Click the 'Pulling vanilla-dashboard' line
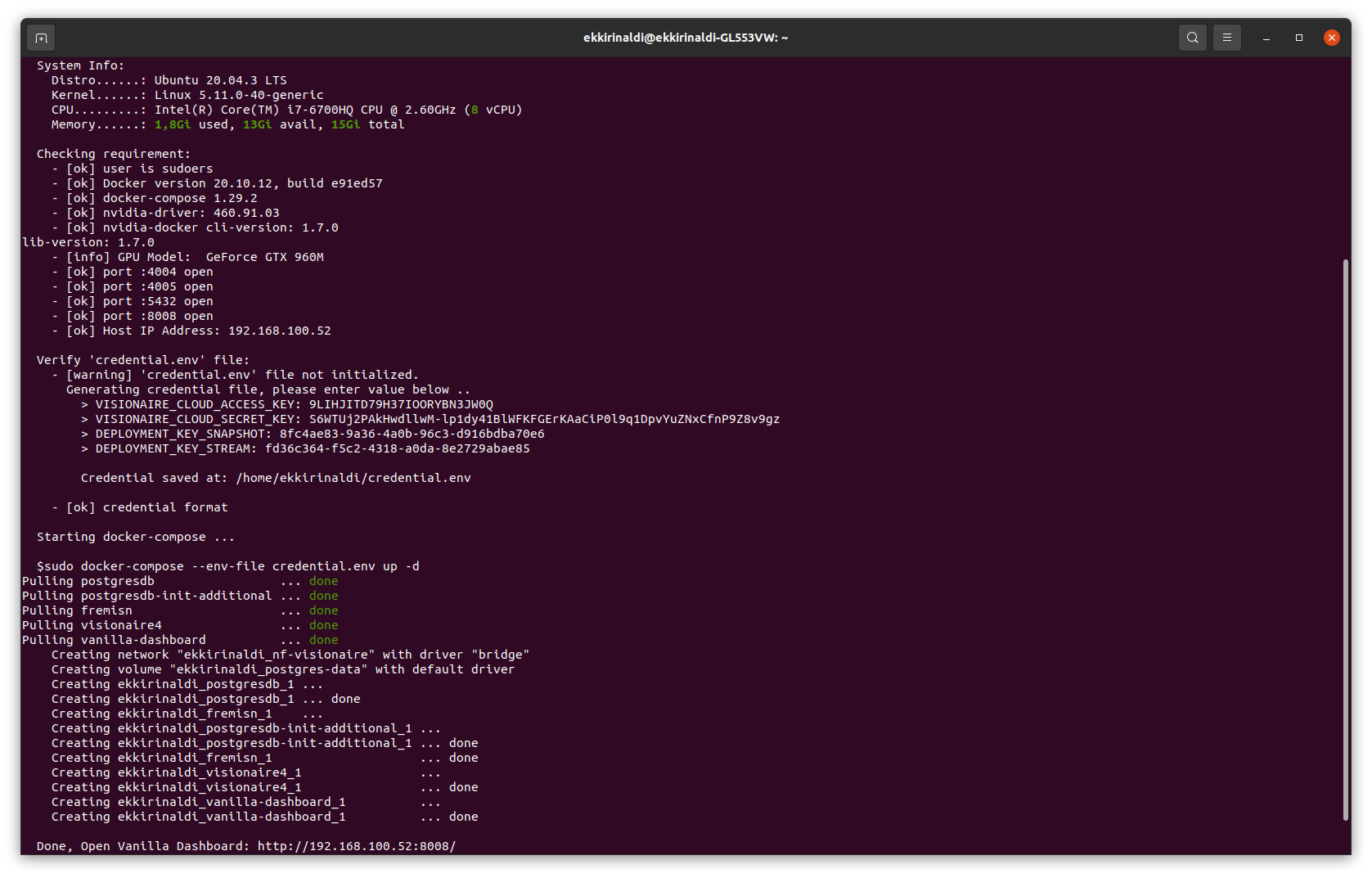 point(180,640)
